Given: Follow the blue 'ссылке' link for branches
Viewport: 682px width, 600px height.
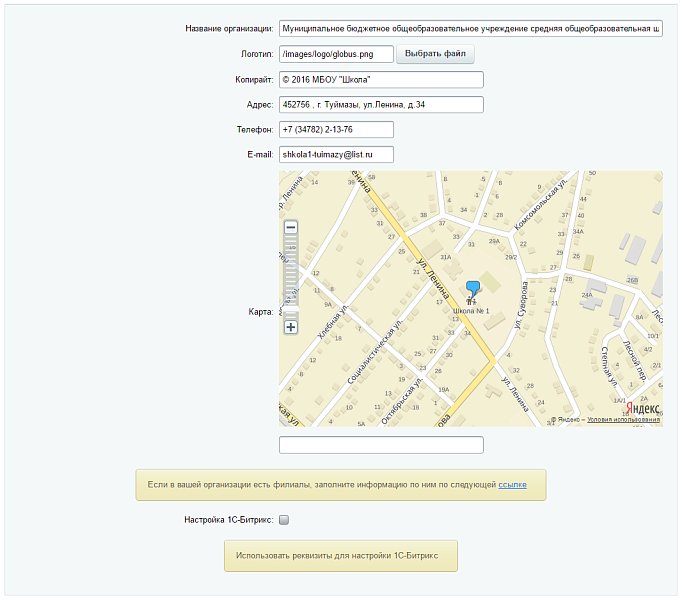Looking at the screenshot, I should click(512, 485).
